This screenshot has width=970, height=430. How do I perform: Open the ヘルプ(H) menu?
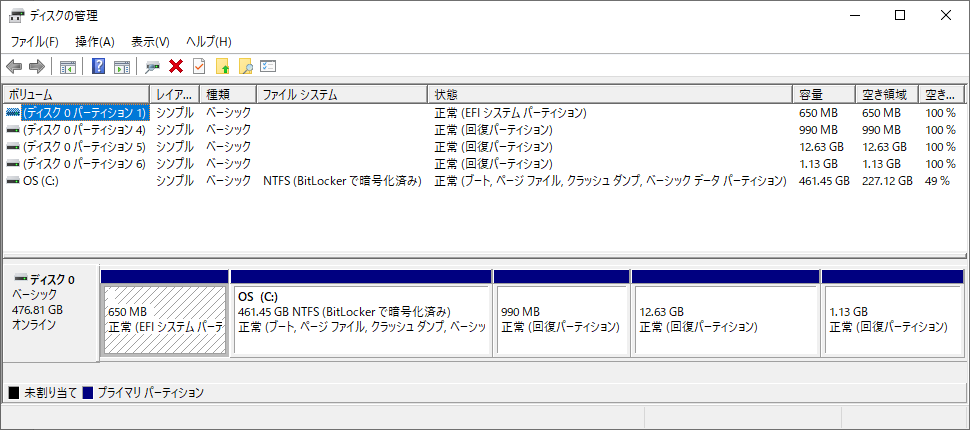pos(208,42)
